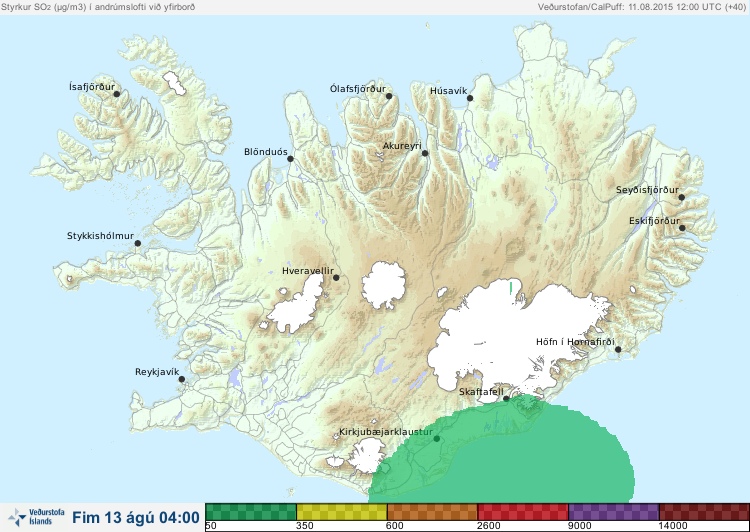Select the green 50 legend swatch

coord(251,512)
